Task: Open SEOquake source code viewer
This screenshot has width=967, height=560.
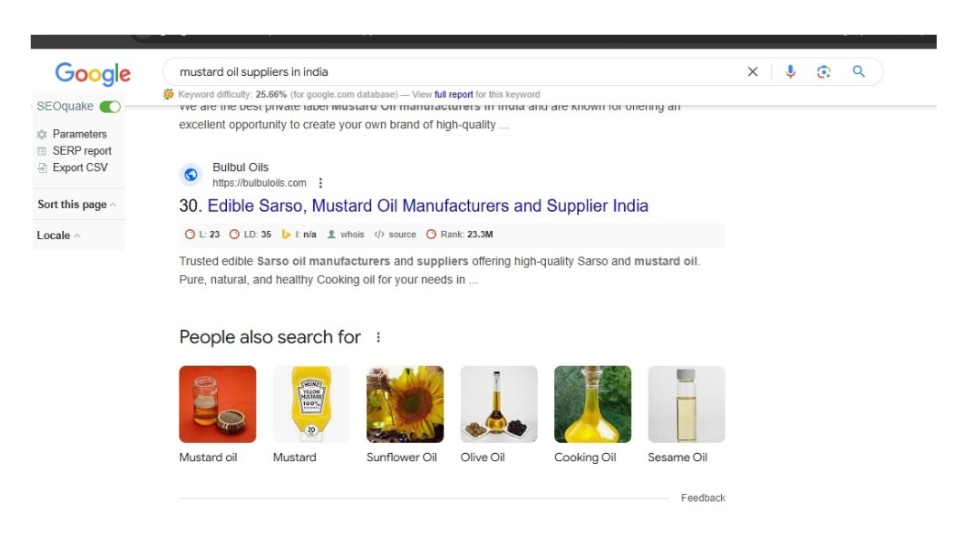Action: 395,234
